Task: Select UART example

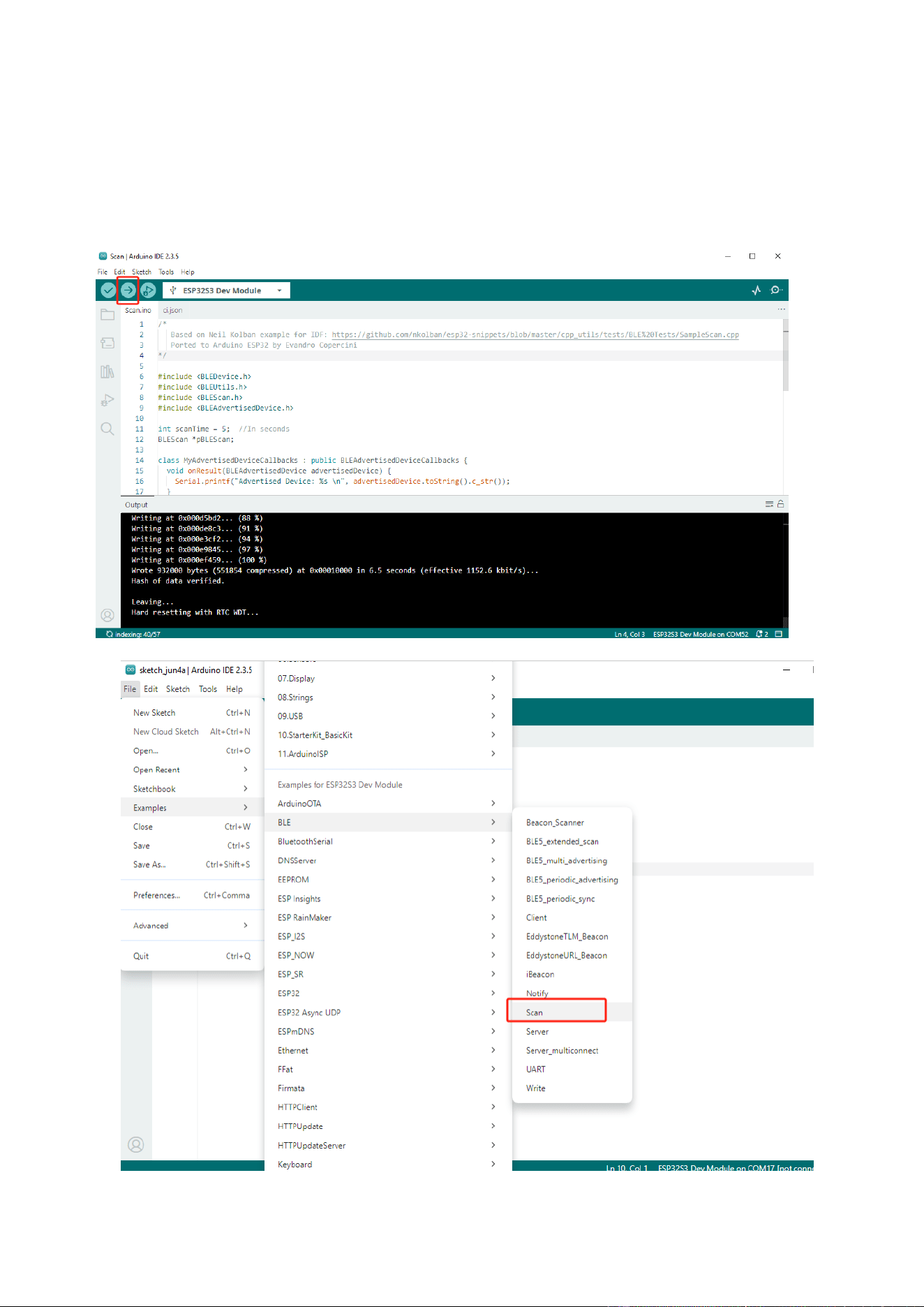Action: [x=572, y=1069]
